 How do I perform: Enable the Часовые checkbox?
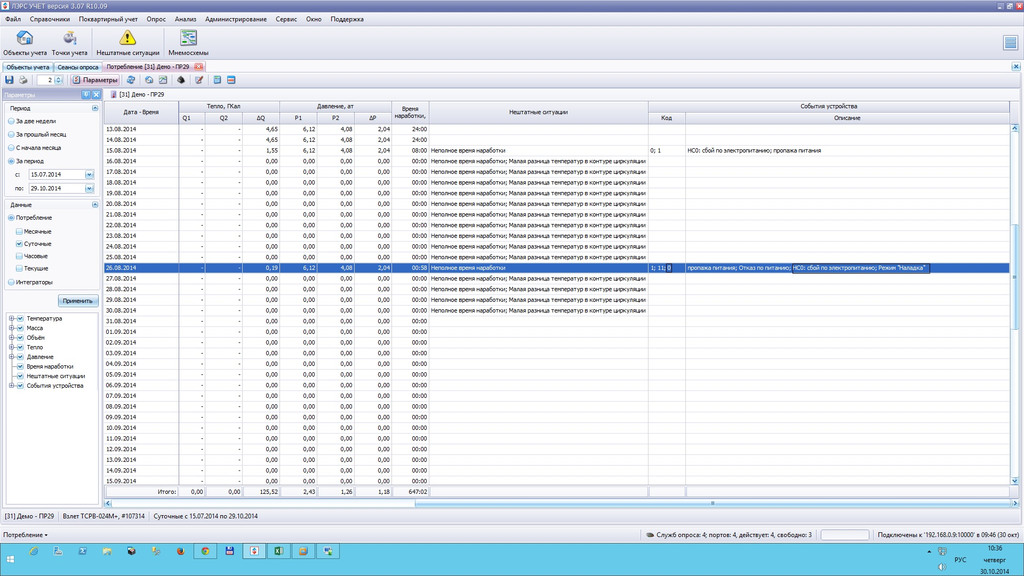(19, 256)
